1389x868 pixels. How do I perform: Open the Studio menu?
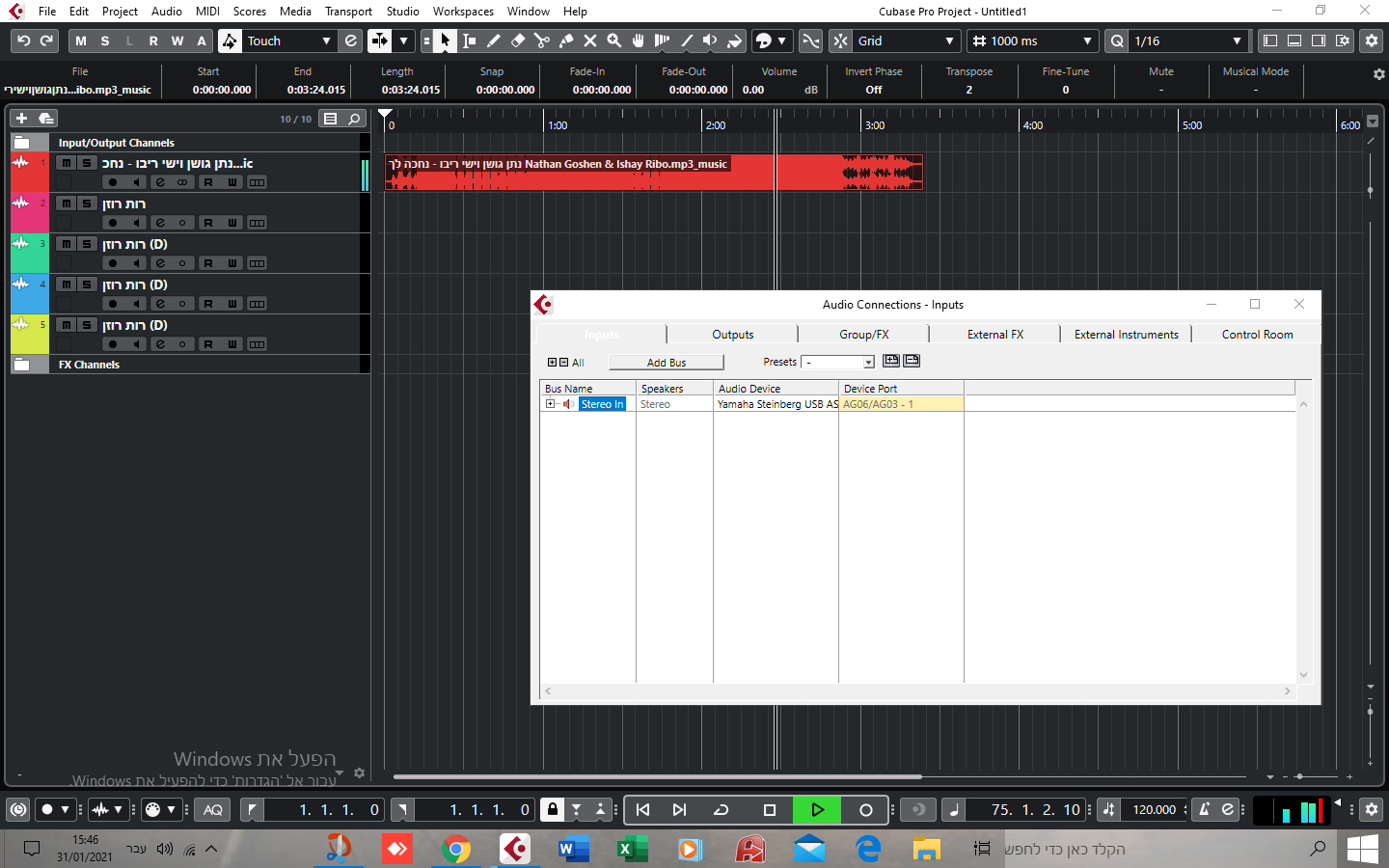402,12
